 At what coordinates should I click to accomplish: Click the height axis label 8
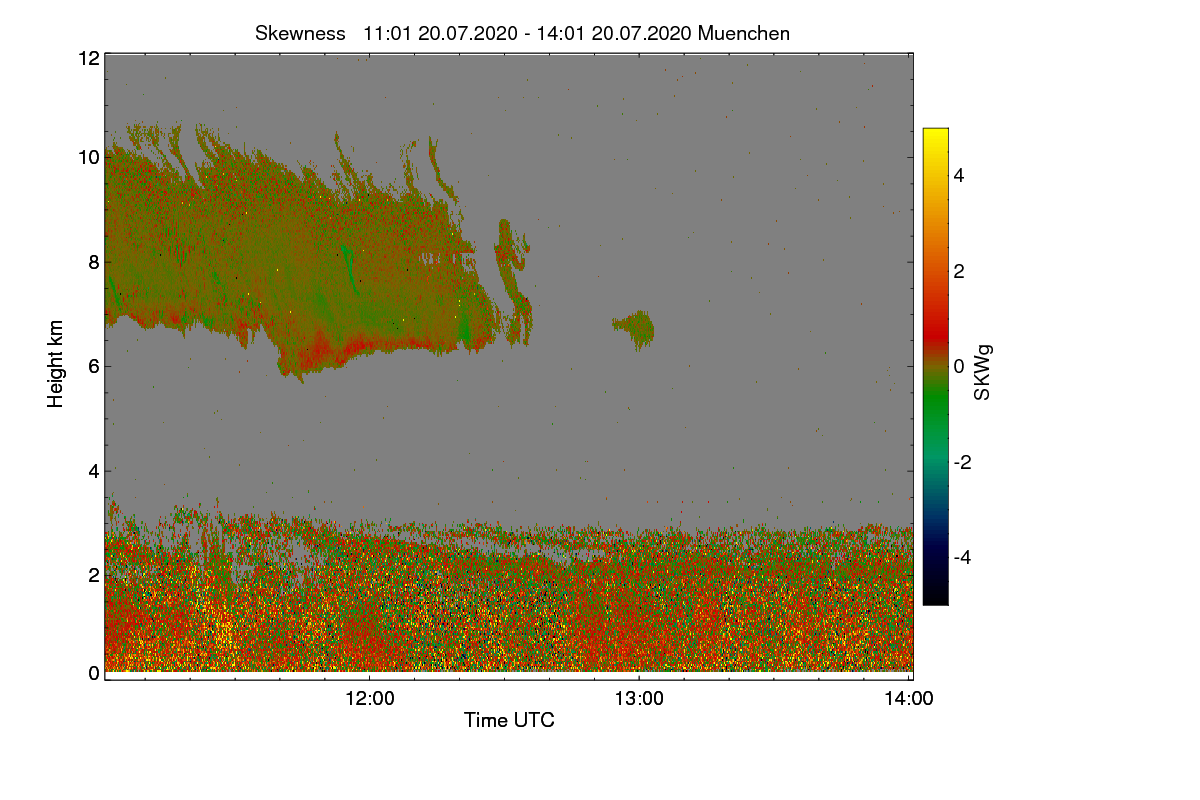(x=93, y=262)
